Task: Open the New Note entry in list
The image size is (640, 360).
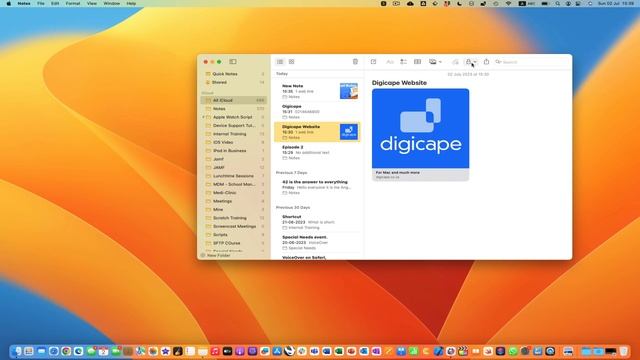Action: pos(317,91)
